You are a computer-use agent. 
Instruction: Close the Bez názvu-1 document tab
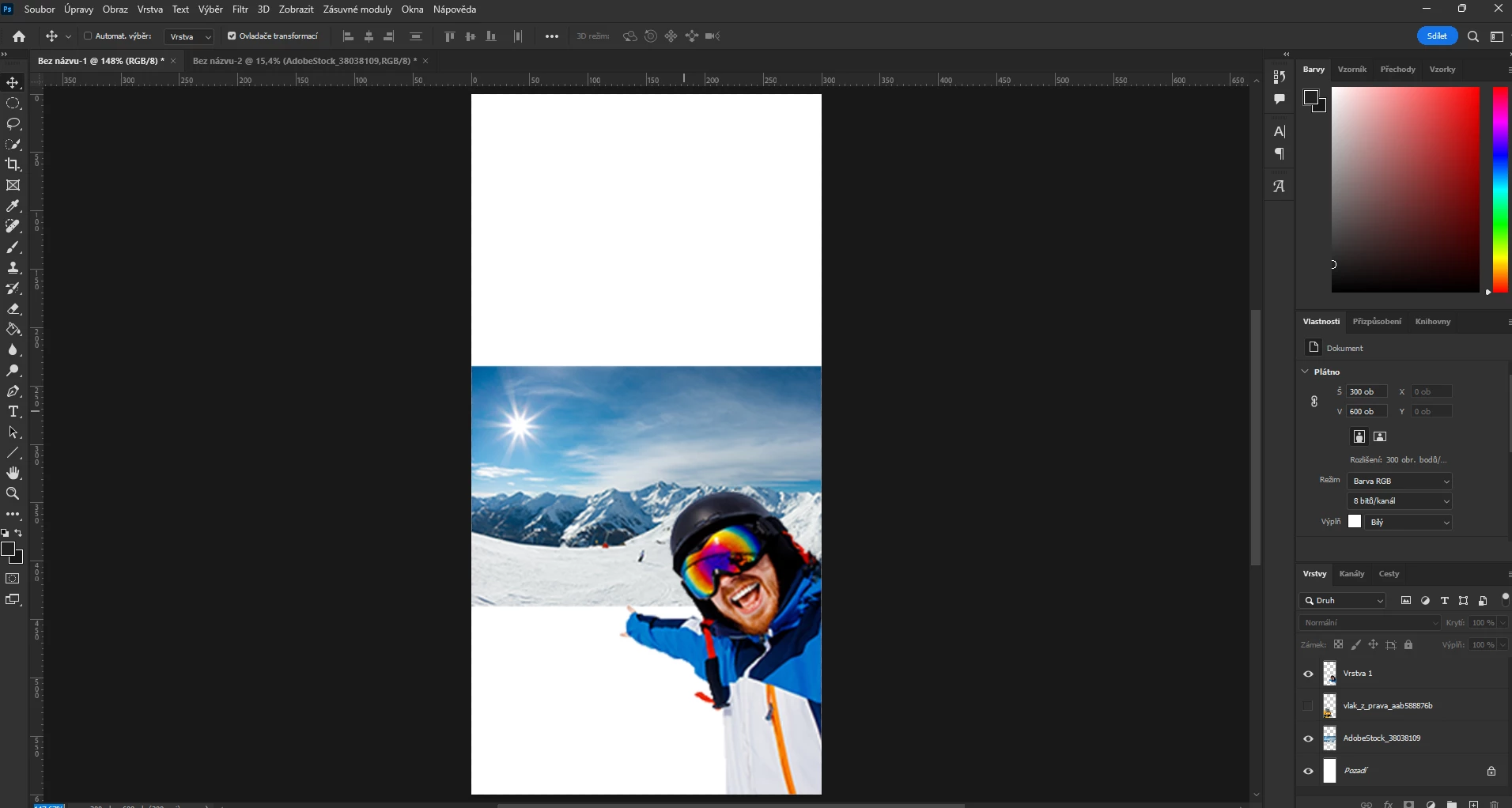(173, 61)
